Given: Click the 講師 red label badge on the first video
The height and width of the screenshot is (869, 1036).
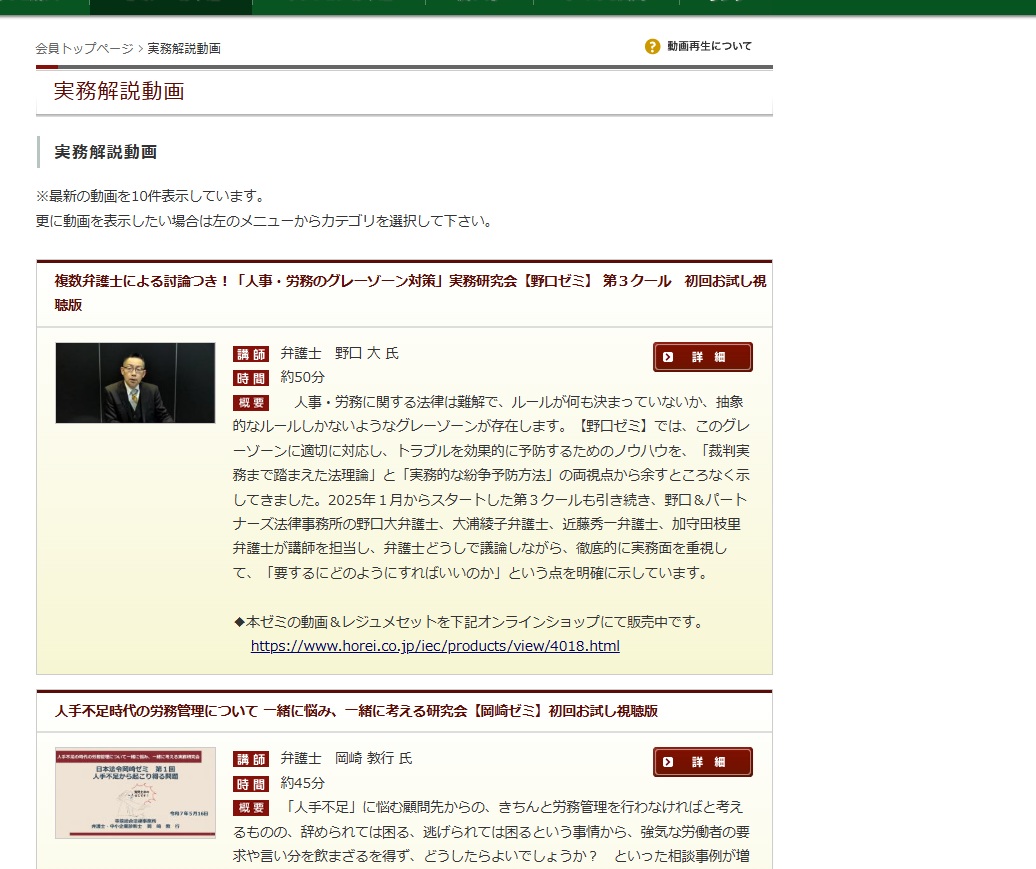Looking at the screenshot, I should (251, 353).
